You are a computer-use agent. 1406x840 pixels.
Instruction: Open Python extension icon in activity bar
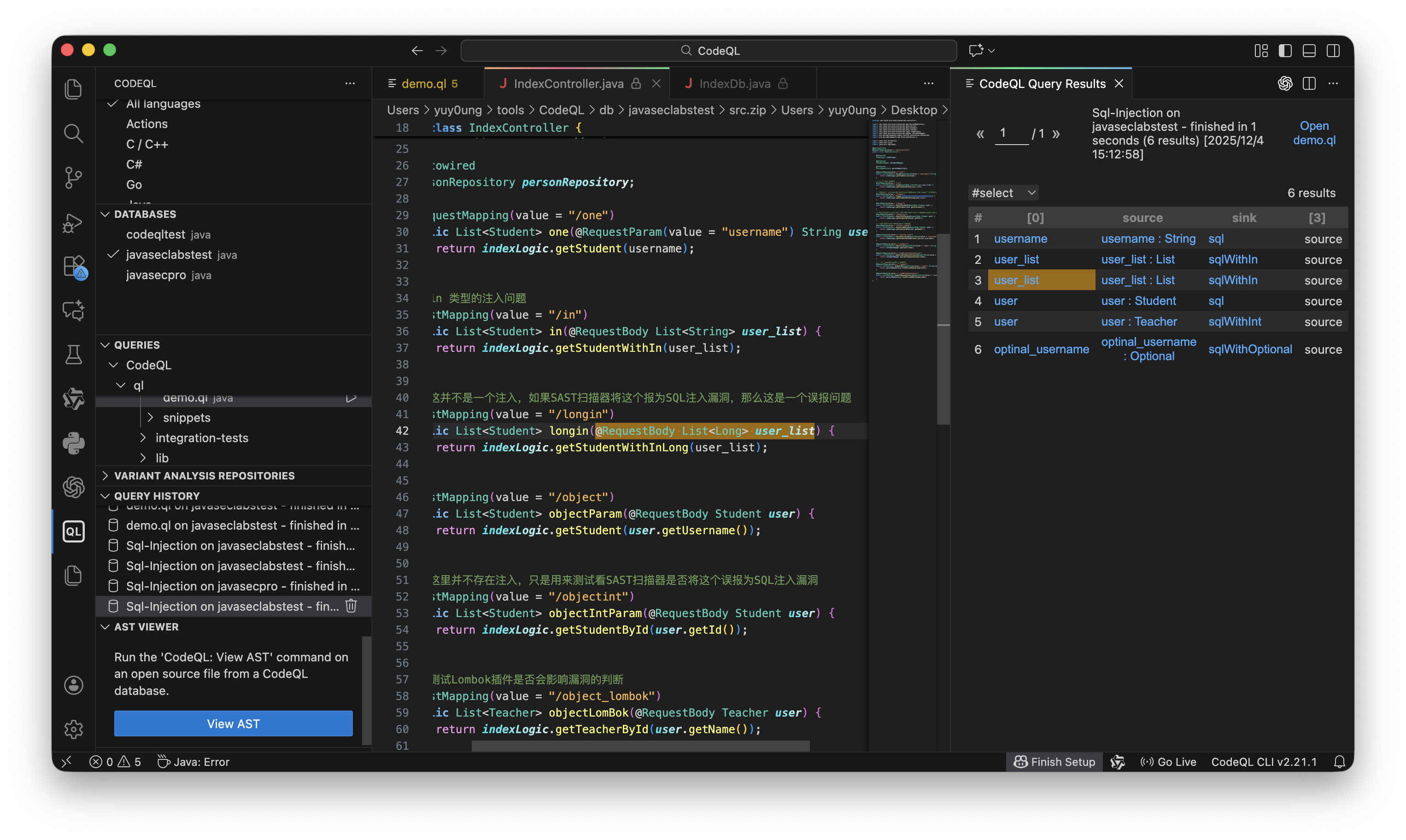pos(74,443)
